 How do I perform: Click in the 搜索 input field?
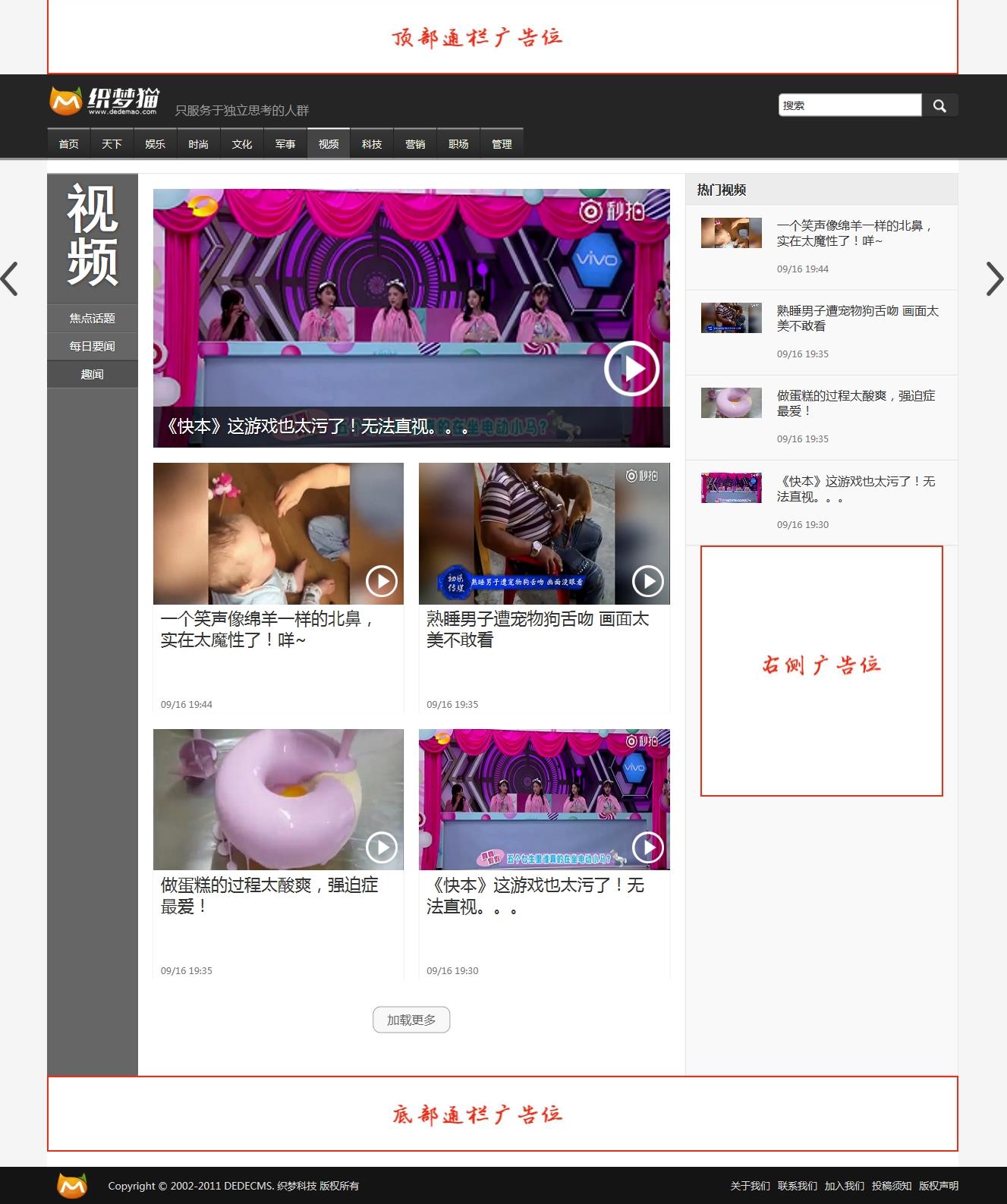850,105
